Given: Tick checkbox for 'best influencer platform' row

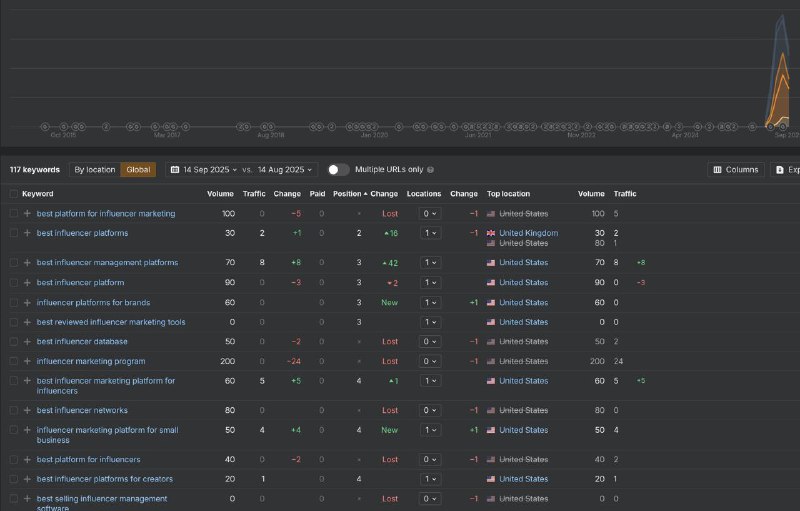Looking at the screenshot, I should [x=14, y=283].
